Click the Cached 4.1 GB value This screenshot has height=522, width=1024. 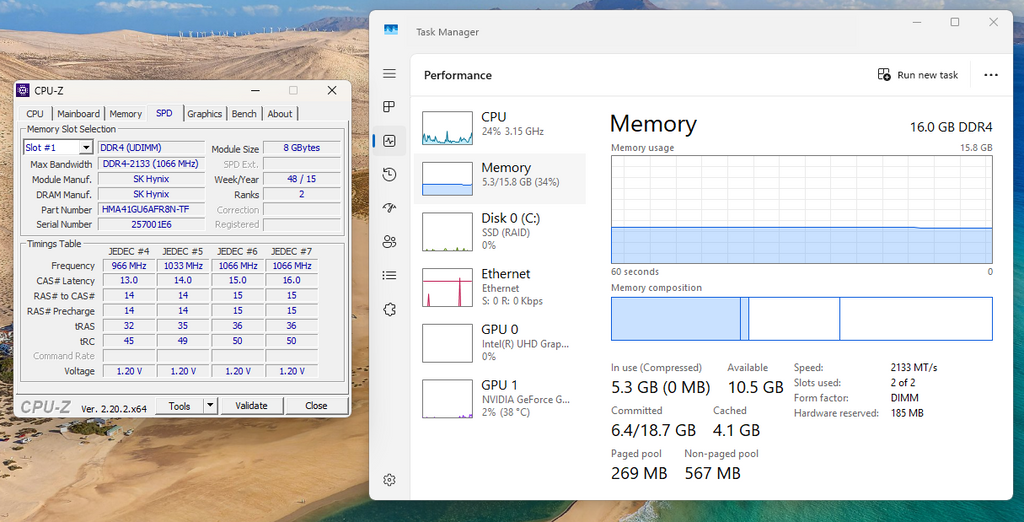(x=736, y=431)
